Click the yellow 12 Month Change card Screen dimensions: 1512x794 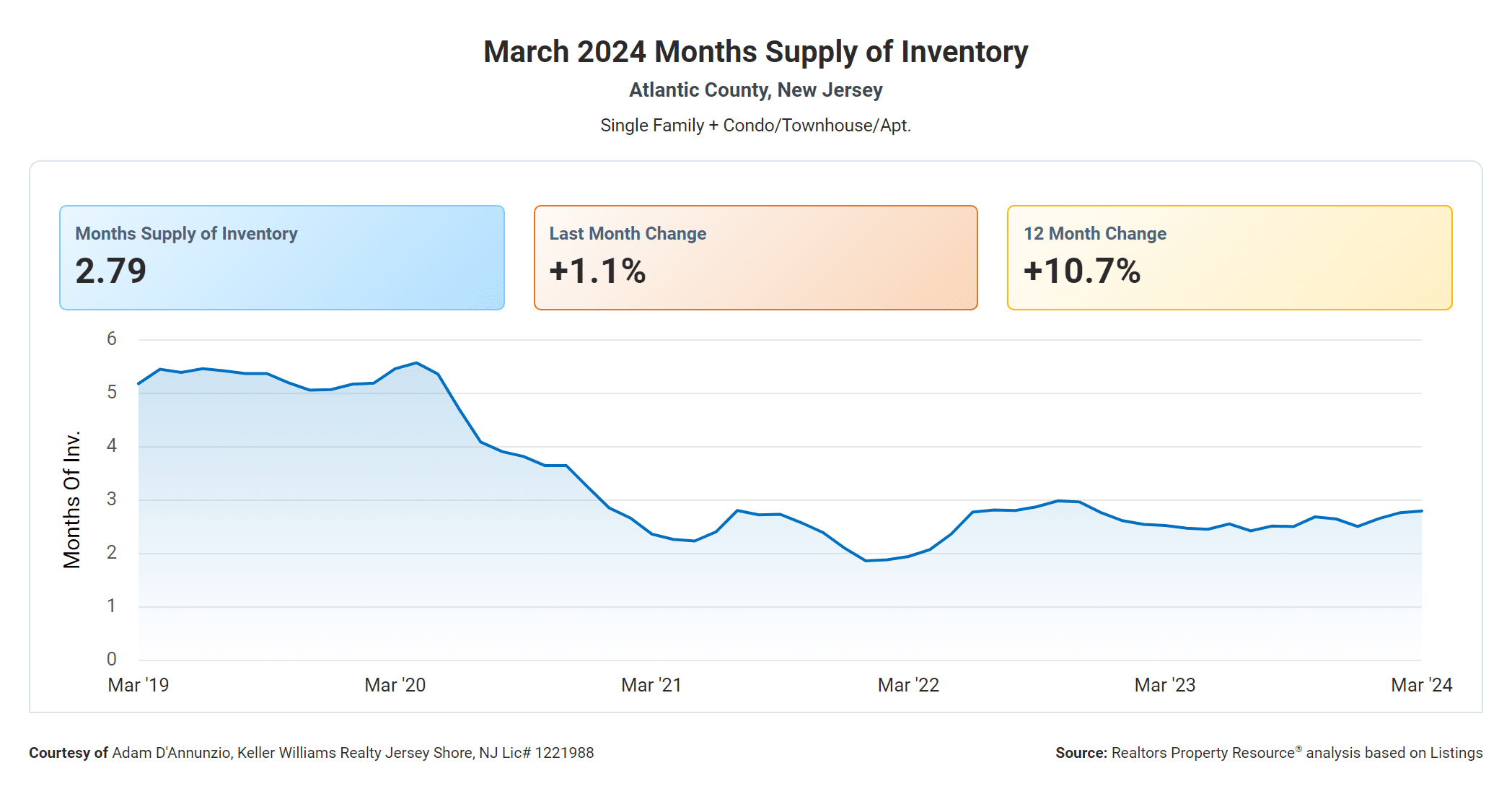coord(1229,258)
